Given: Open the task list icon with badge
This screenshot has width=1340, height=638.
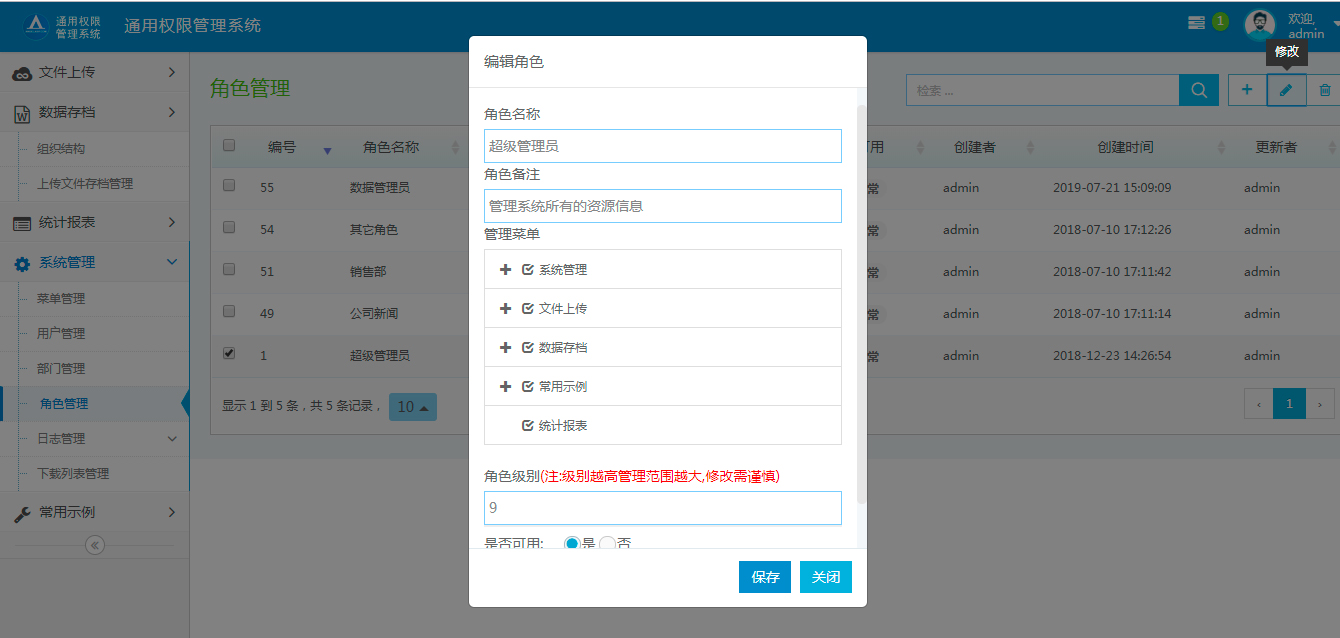Looking at the screenshot, I should point(1196,22).
